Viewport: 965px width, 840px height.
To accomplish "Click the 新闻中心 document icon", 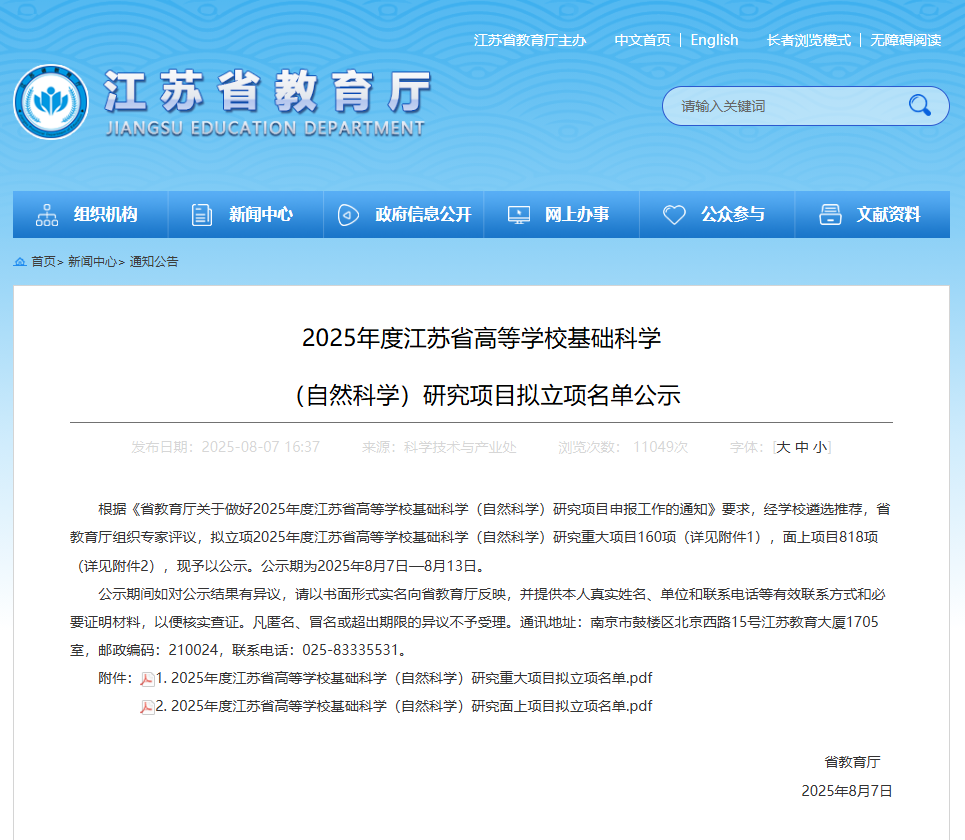I will click(x=202, y=215).
